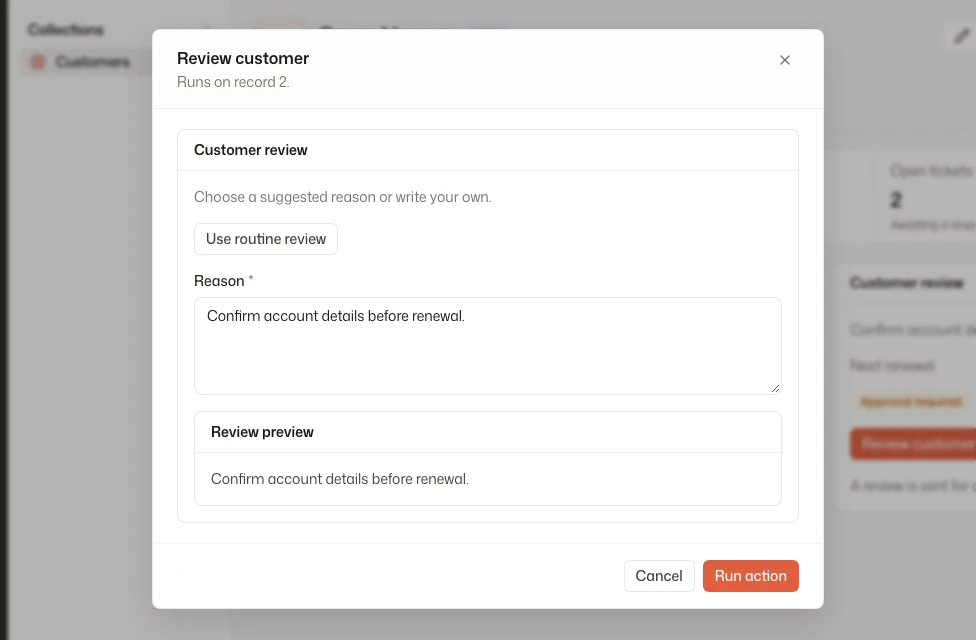Click the Review customer dialog title
Image resolution: width=976 pixels, height=640 pixels.
click(x=243, y=59)
